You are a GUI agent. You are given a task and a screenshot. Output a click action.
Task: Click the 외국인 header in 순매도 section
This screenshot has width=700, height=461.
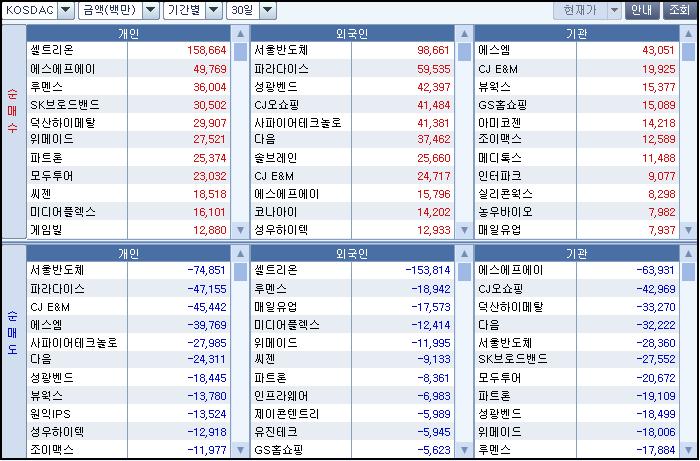tap(352, 253)
